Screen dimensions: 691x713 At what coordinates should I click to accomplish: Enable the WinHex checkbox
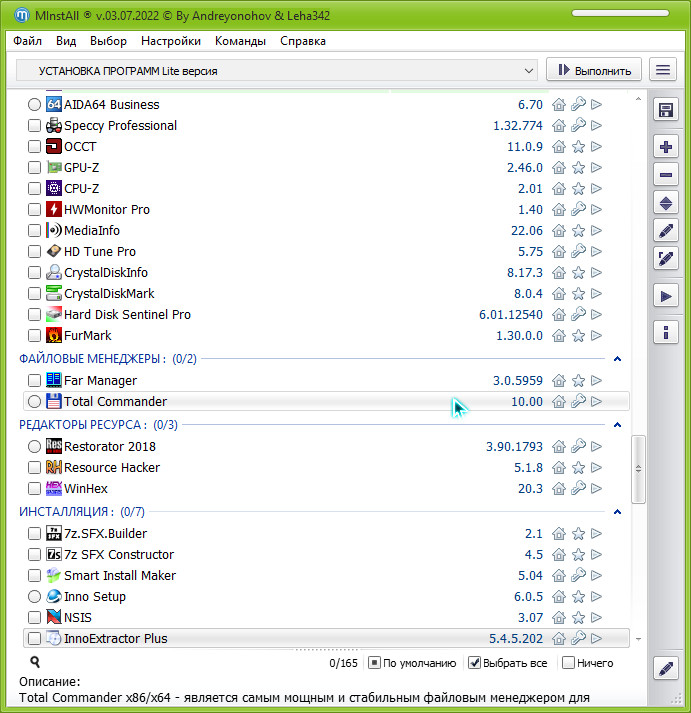pyautogui.click(x=35, y=489)
